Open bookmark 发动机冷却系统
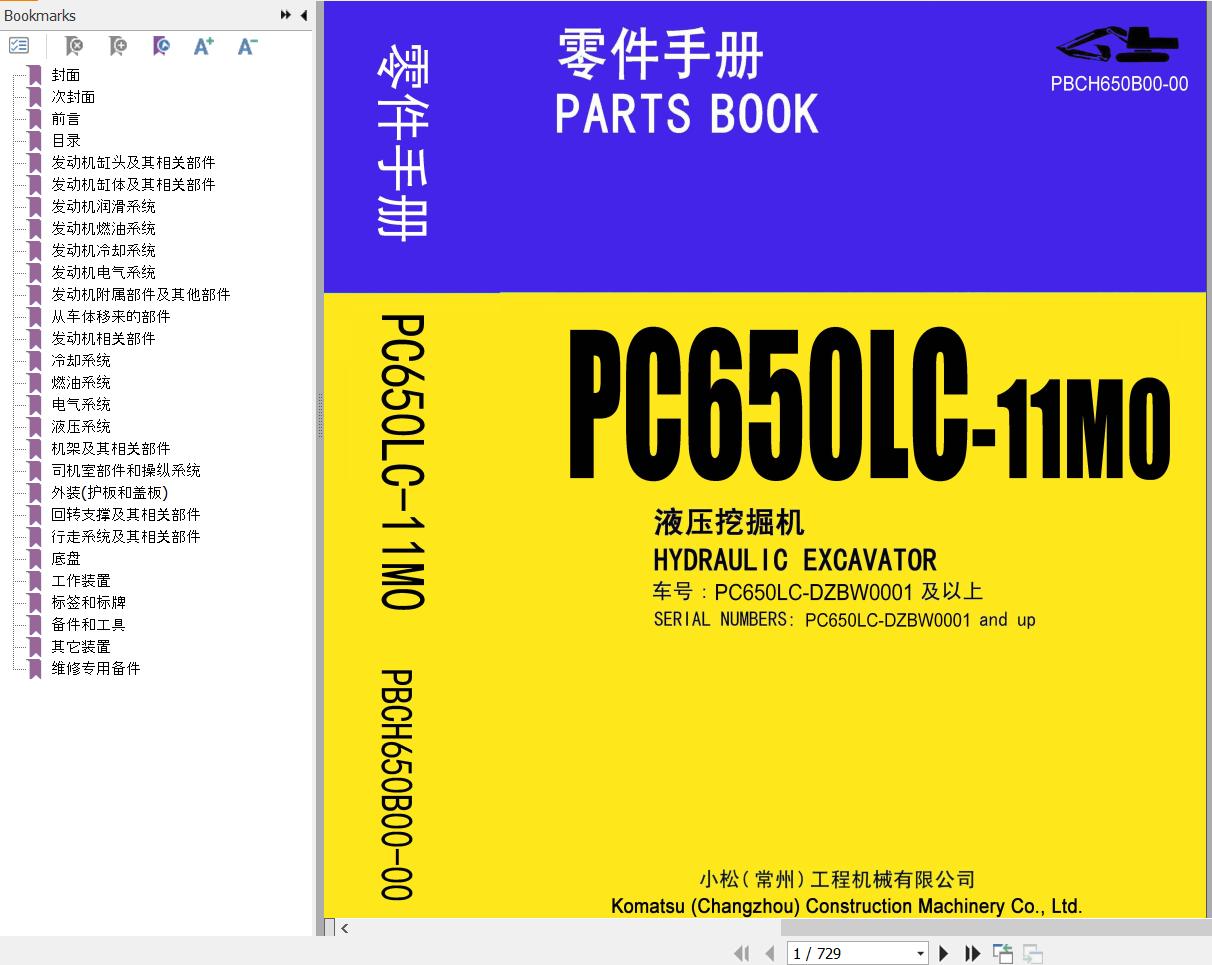 [103, 251]
